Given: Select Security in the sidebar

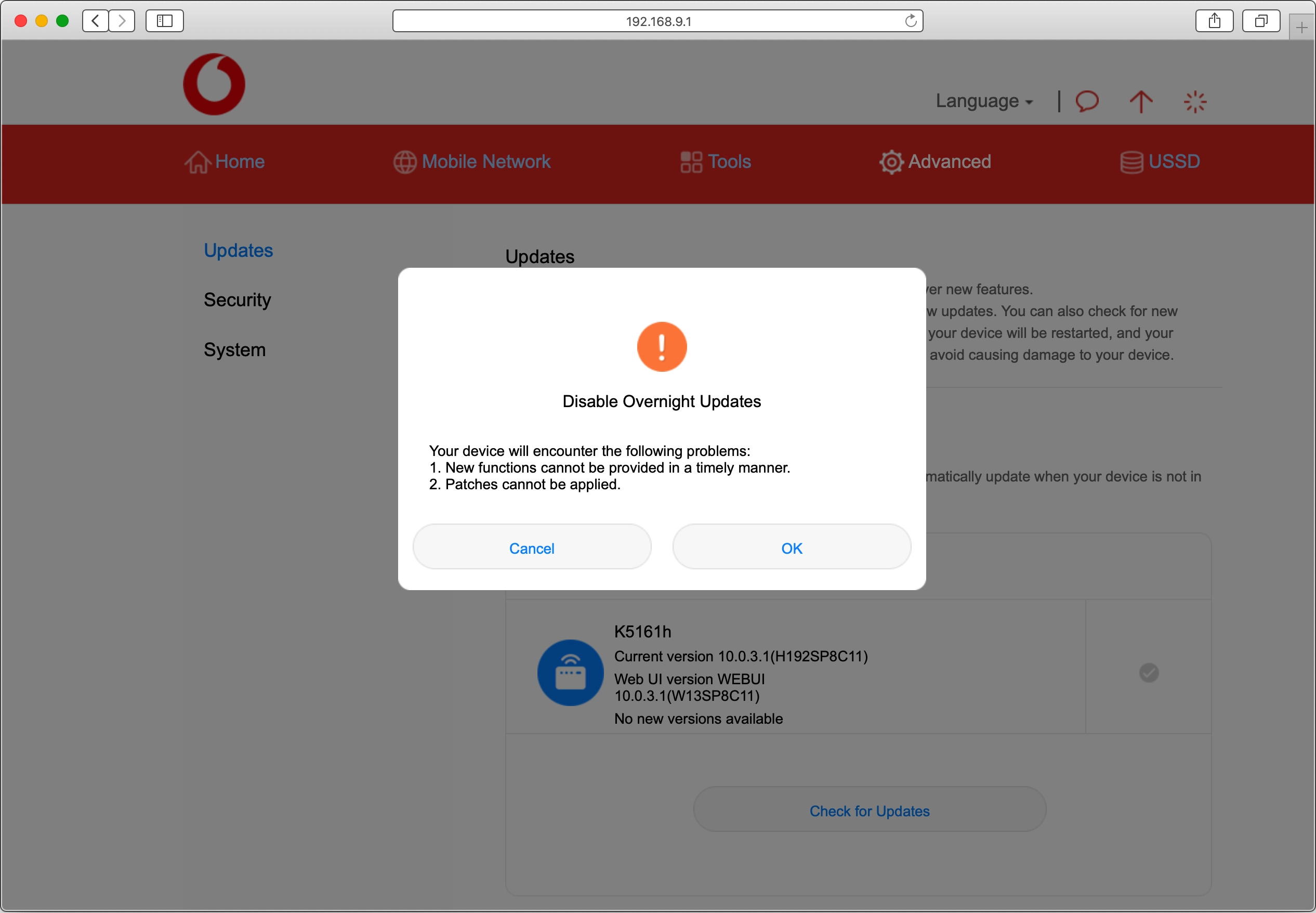Looking at the screenshot, I should [x=237, y=300].
